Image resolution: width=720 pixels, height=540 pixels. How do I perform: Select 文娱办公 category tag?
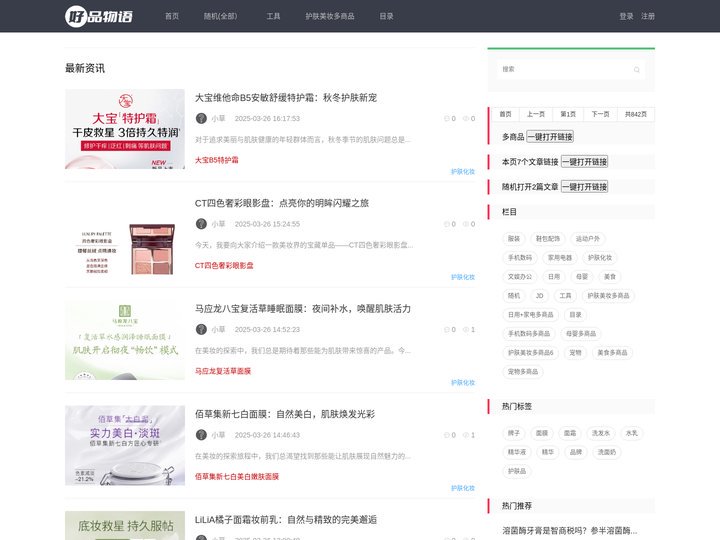click(x=520, y=276)
